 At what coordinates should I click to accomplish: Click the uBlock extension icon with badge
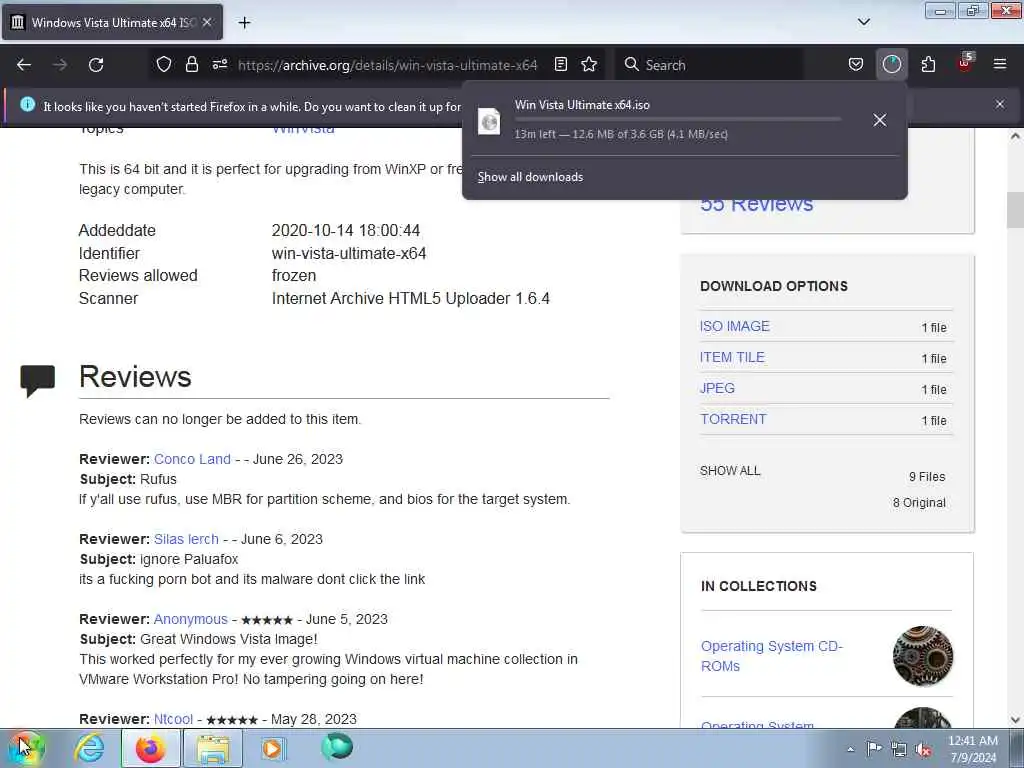[x=965, y=63]
